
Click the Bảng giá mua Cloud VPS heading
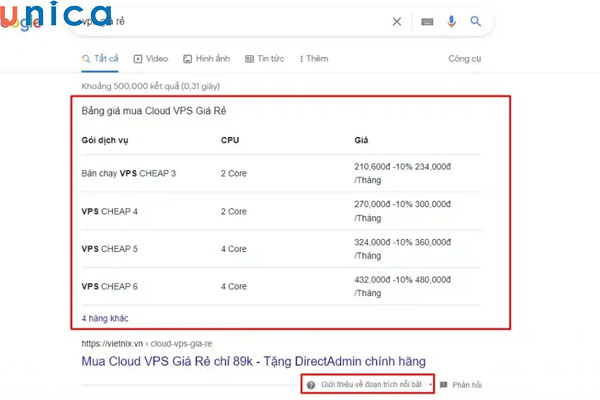(154, 111)
